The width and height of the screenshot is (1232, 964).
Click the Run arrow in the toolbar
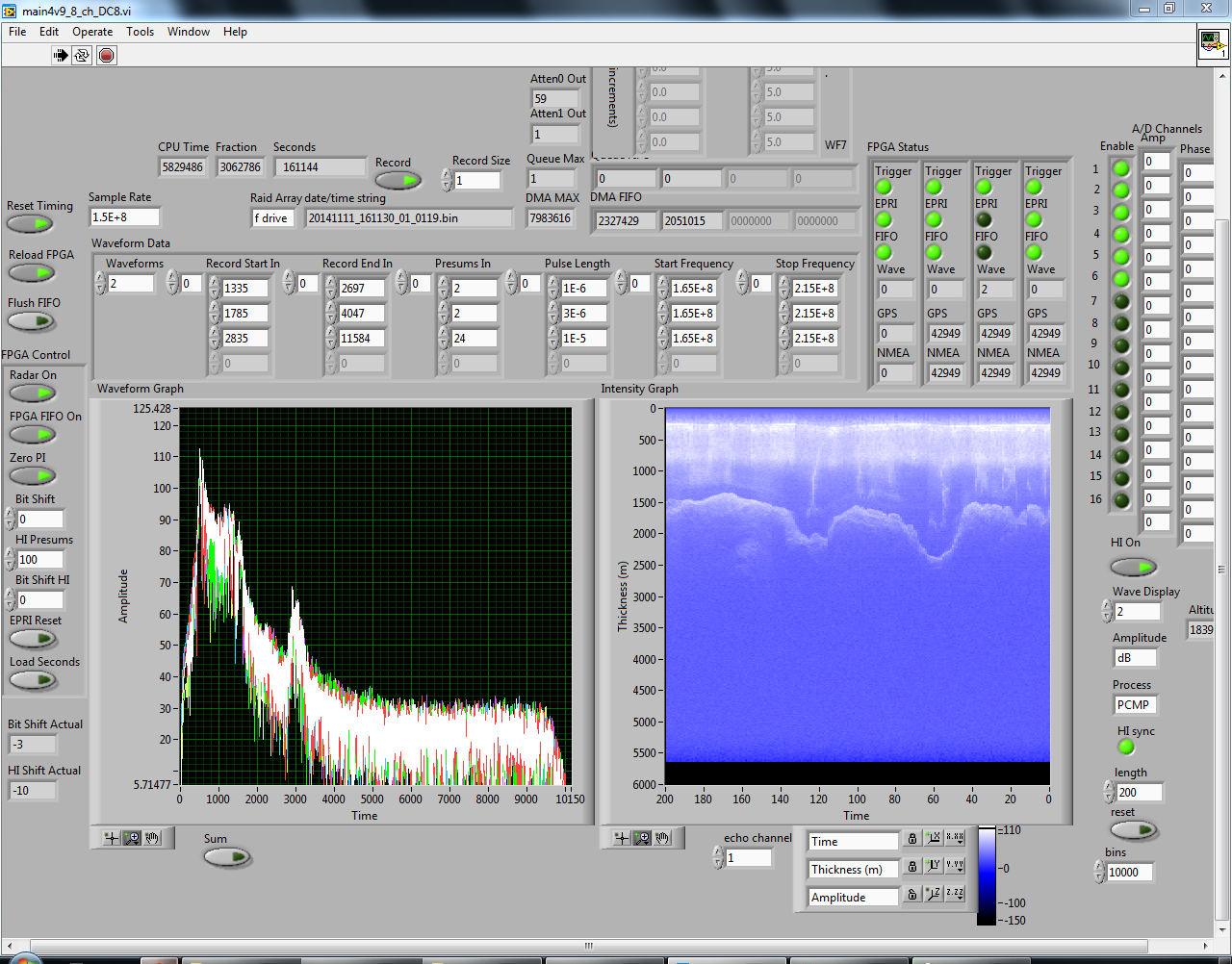61,55
